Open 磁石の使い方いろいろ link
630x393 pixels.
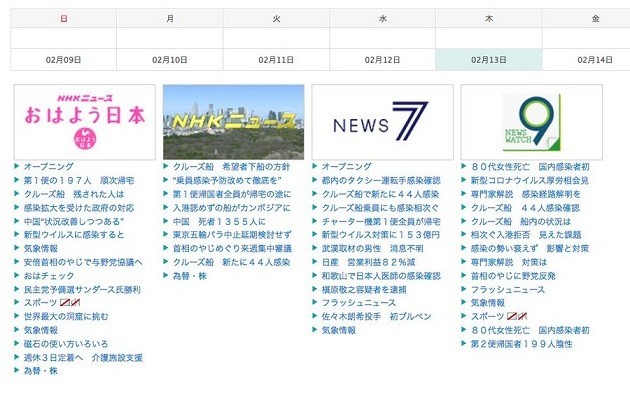click(66, 344)
